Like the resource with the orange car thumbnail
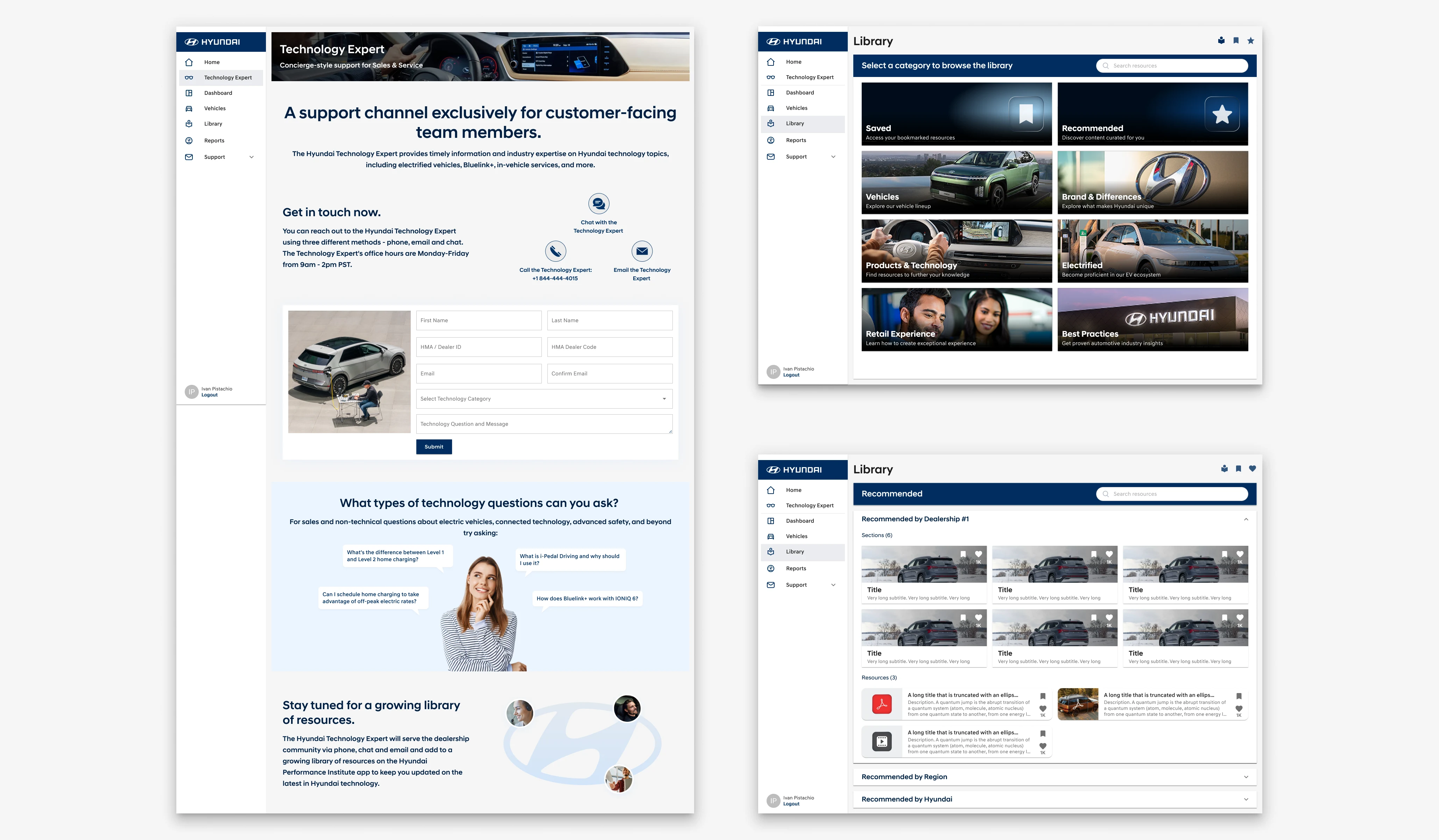1439x840 pixels. (1239, 709)
